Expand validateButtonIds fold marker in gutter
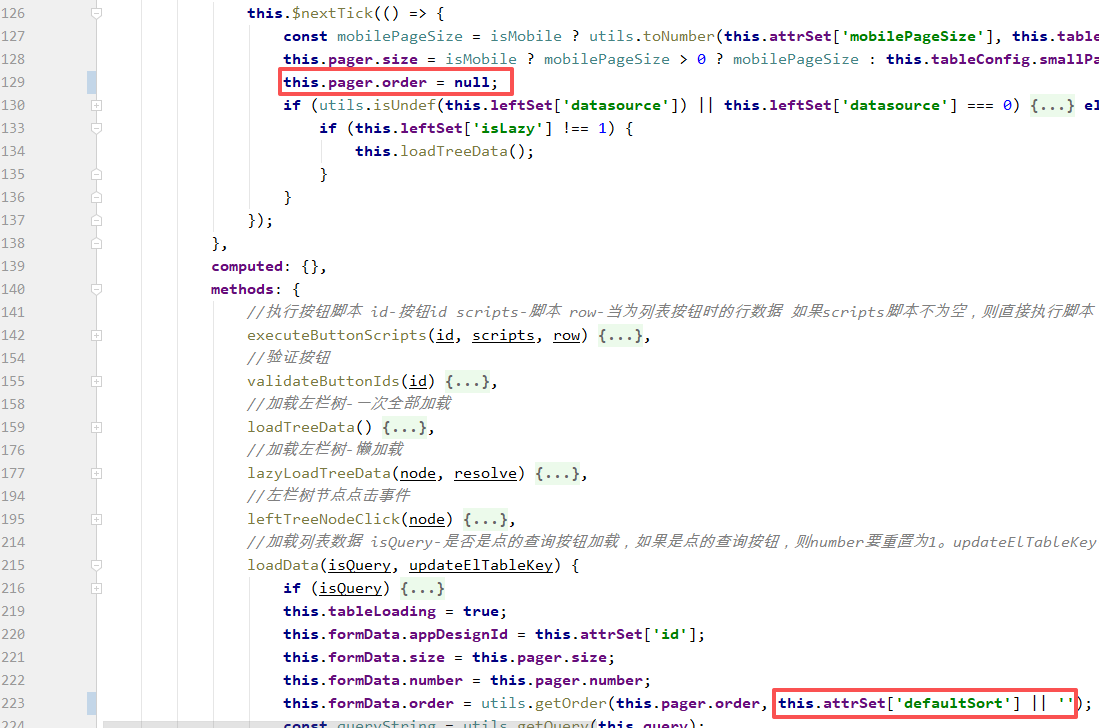 point(96,381)
